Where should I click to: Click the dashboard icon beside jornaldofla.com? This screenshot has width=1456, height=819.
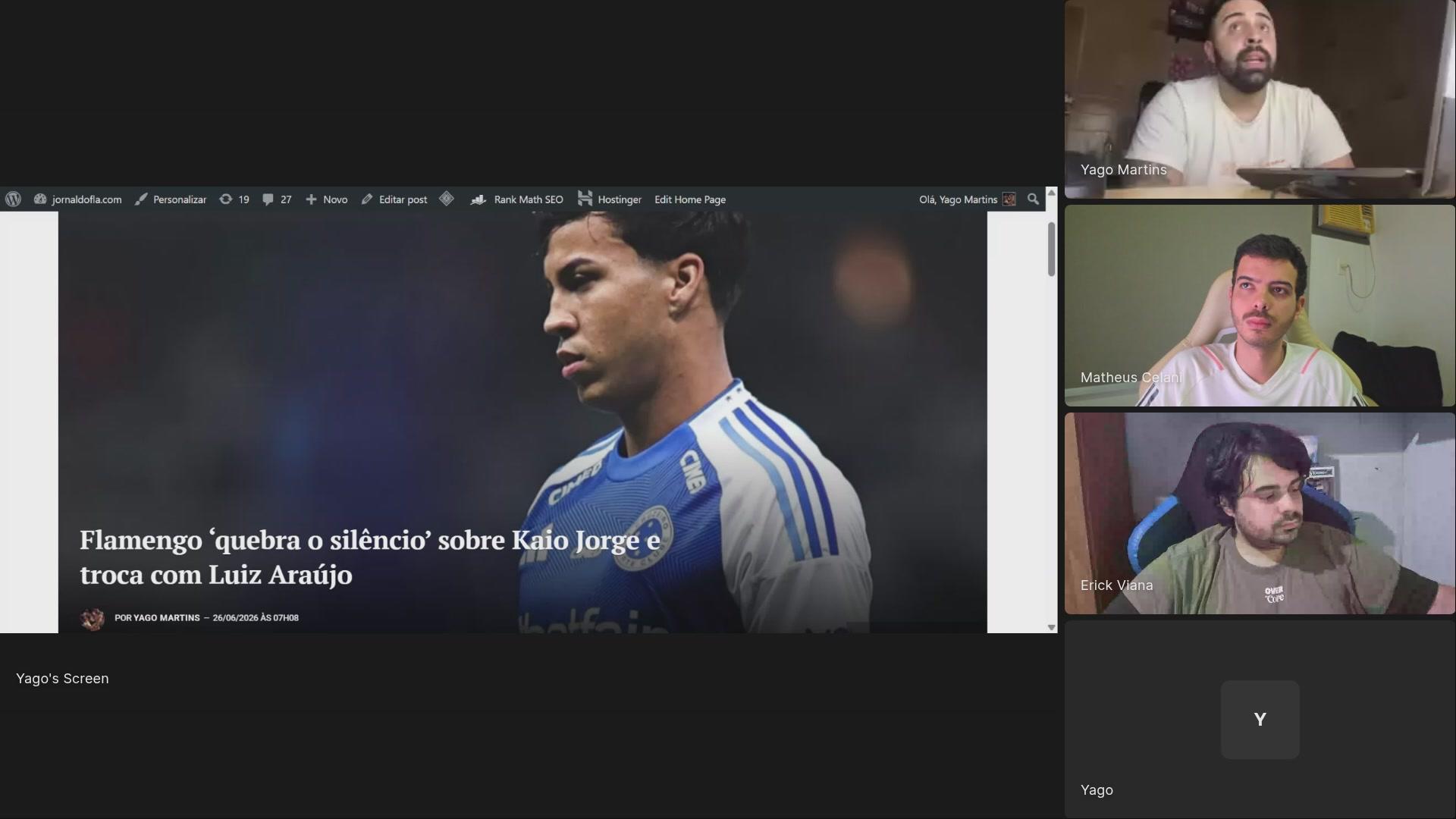(x=40, y=199)
